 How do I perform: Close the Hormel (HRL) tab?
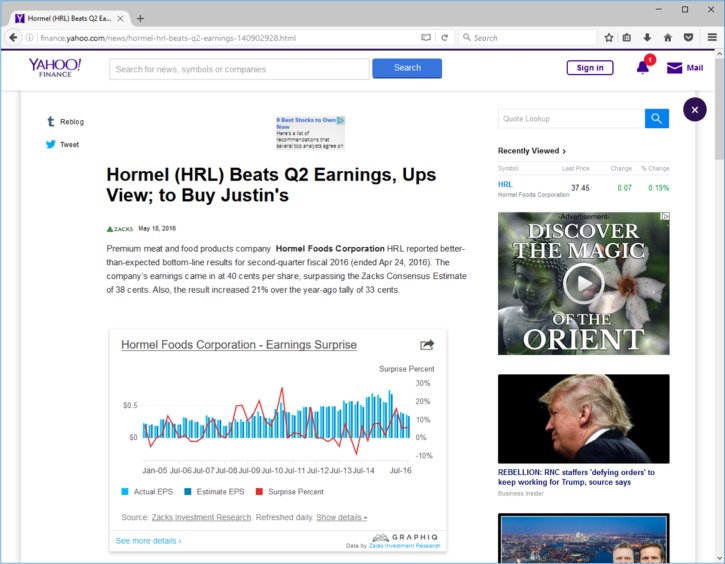(120, 18)
